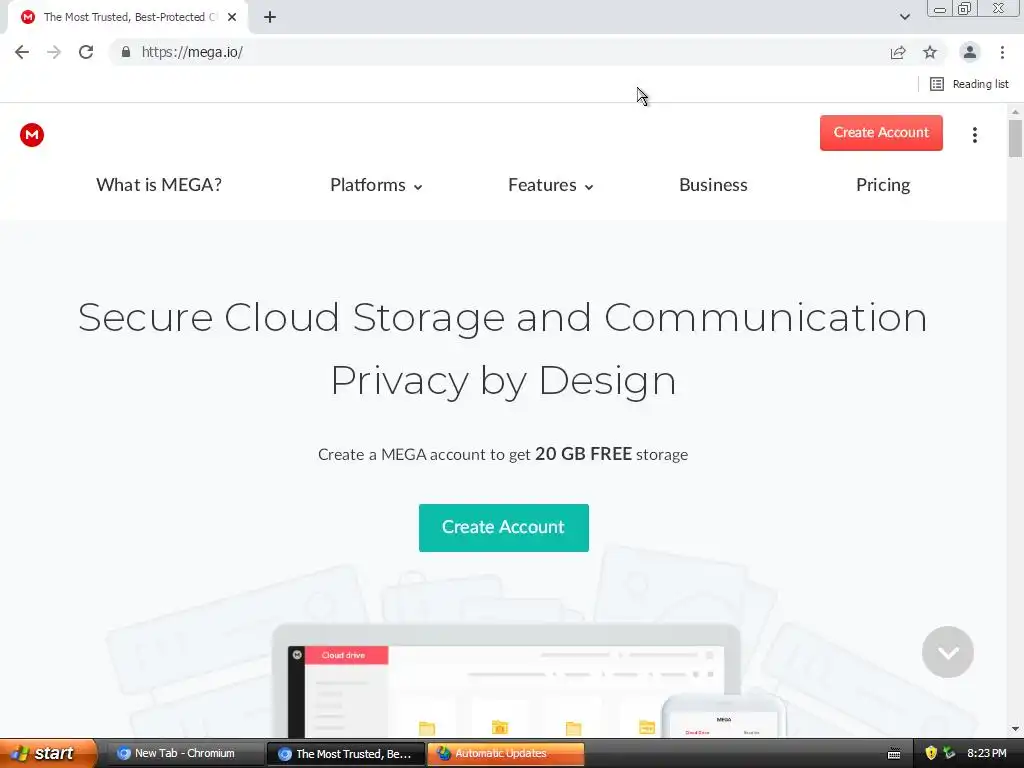Viewport: 1024px width, 768px height.
Task: Click the Privacy by Design heading
Action: coord(503,381)
